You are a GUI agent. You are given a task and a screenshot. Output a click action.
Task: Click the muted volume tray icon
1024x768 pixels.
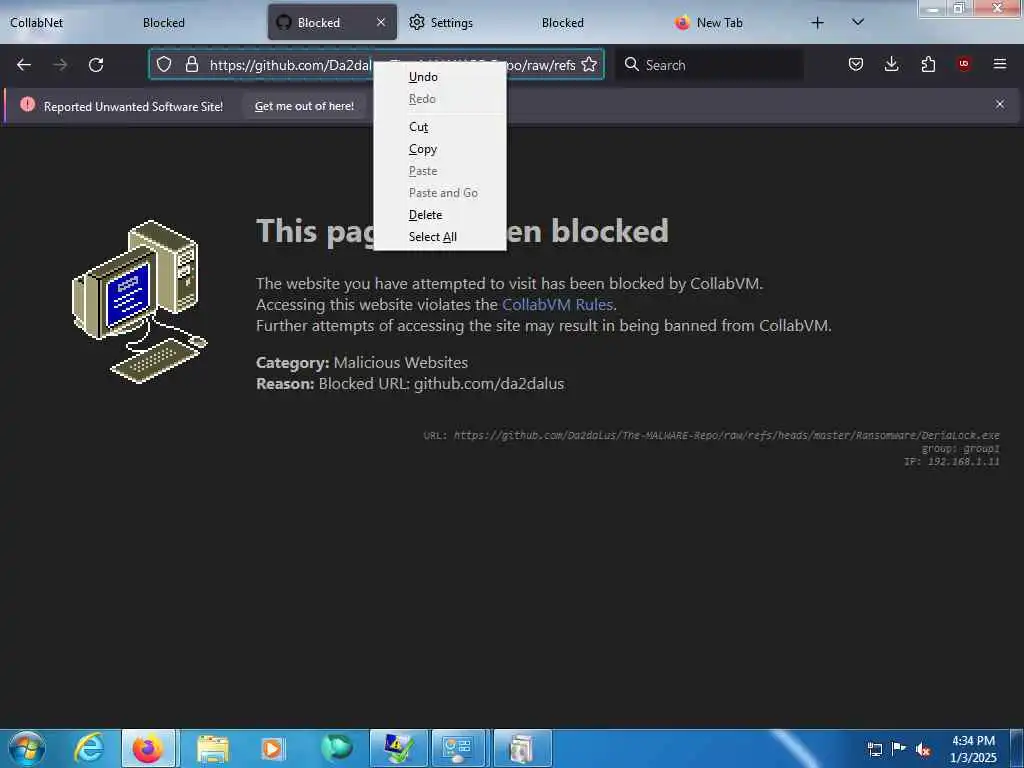(x=923, y=750)
